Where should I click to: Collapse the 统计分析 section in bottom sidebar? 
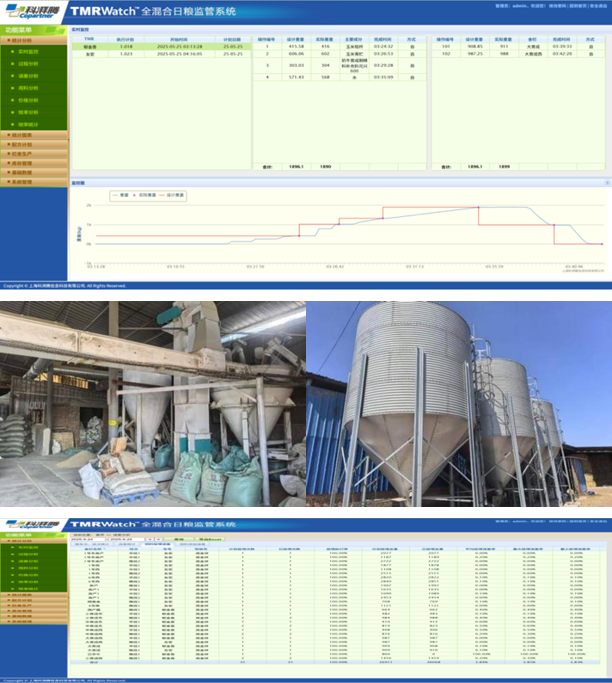pyautogui.click(x=34, y=541)
